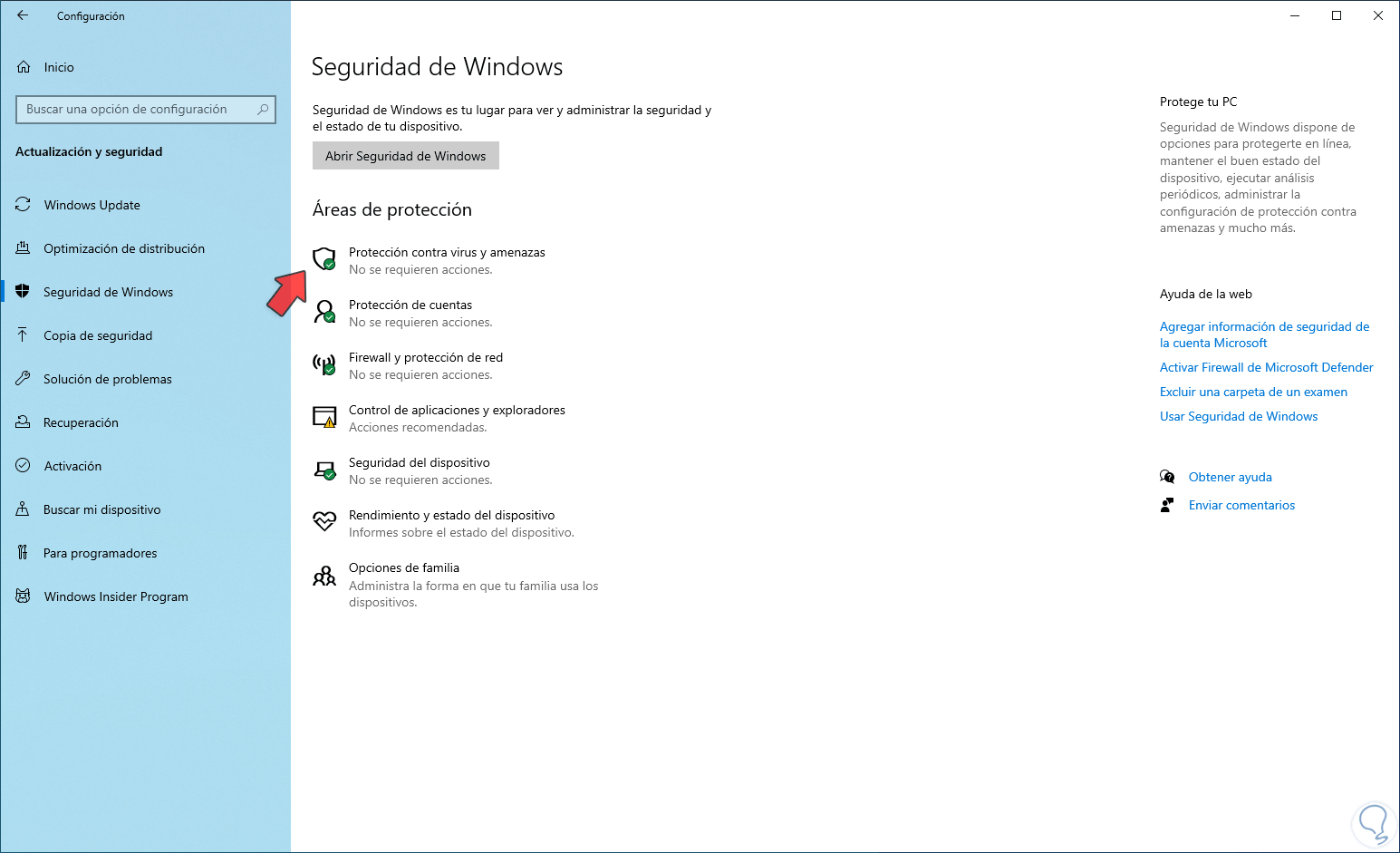Click the Activación checkmark circle icon

click(23, 466)
